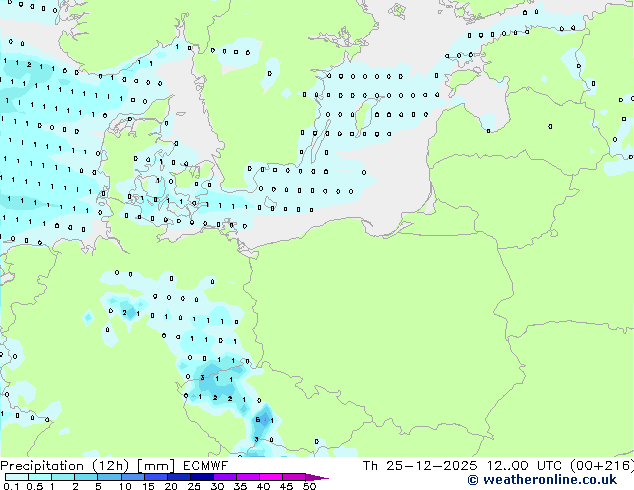Select the legend value '40'

(263, 486)
